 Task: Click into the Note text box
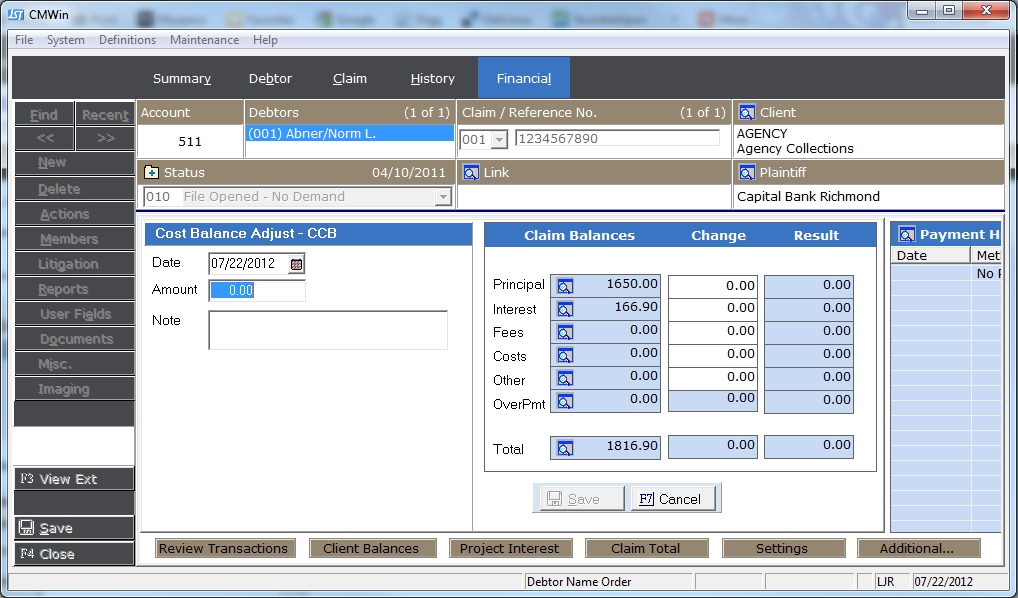click(x=327, y=330)
